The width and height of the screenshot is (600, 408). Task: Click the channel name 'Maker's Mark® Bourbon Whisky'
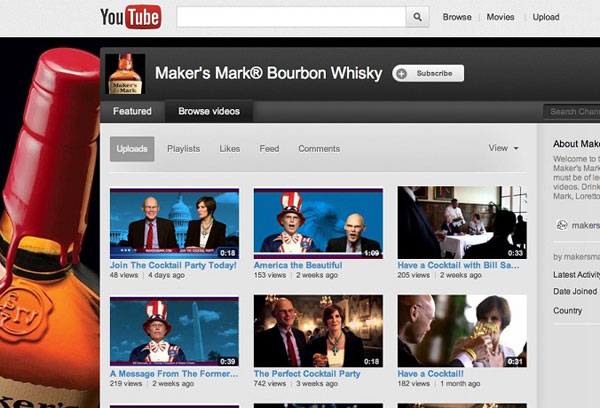click(268, 73)
